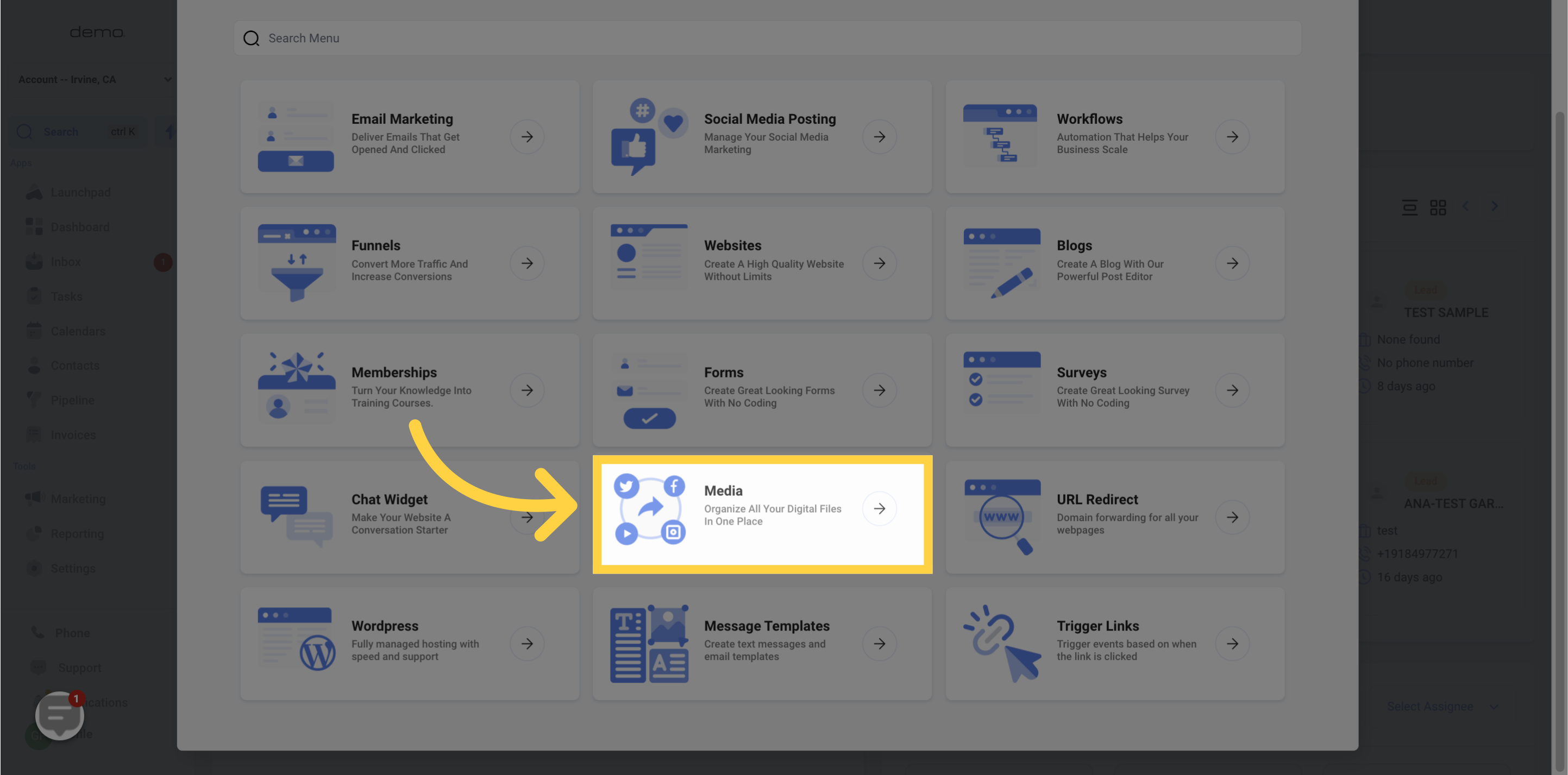Click the Email Marketing illustration

(296, 137)
